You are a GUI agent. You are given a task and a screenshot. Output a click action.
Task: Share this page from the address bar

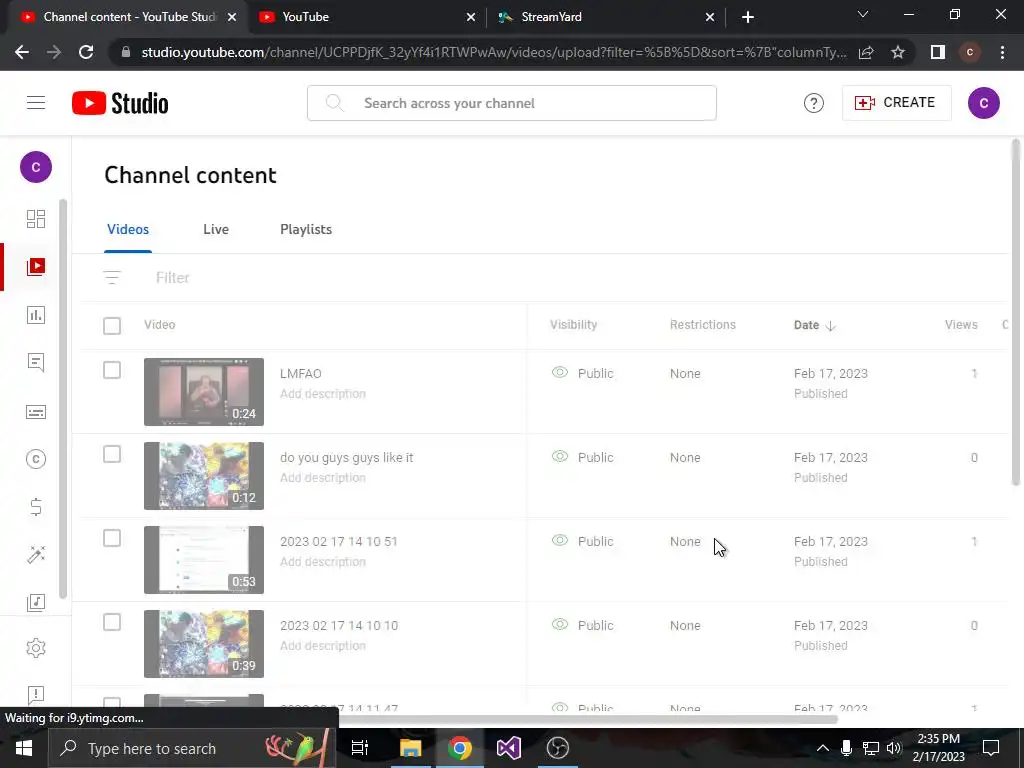[x=866, y=52]
